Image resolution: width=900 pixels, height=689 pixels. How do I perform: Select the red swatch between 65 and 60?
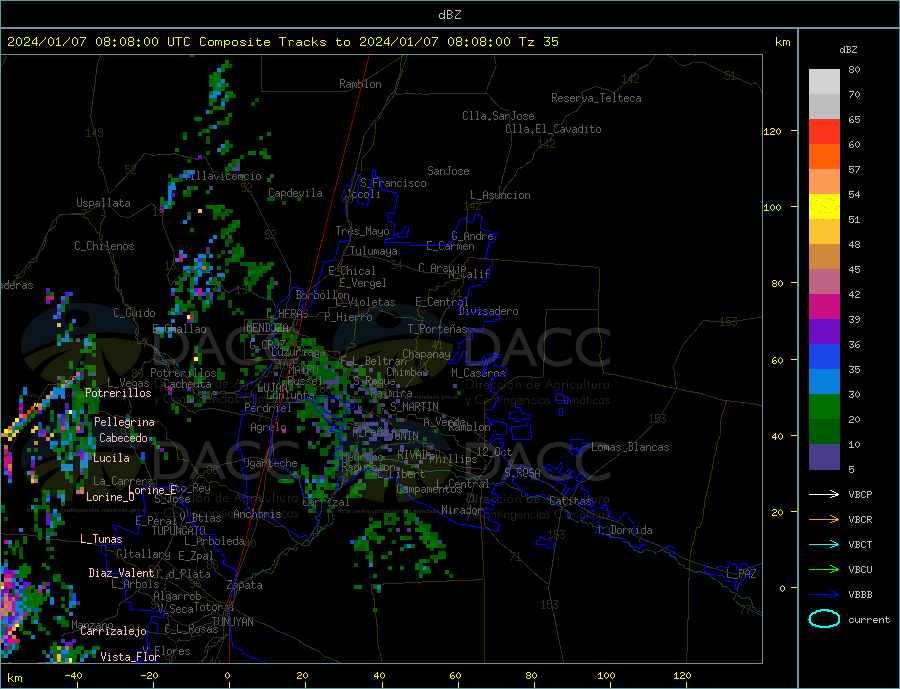[x=824, y=131]
